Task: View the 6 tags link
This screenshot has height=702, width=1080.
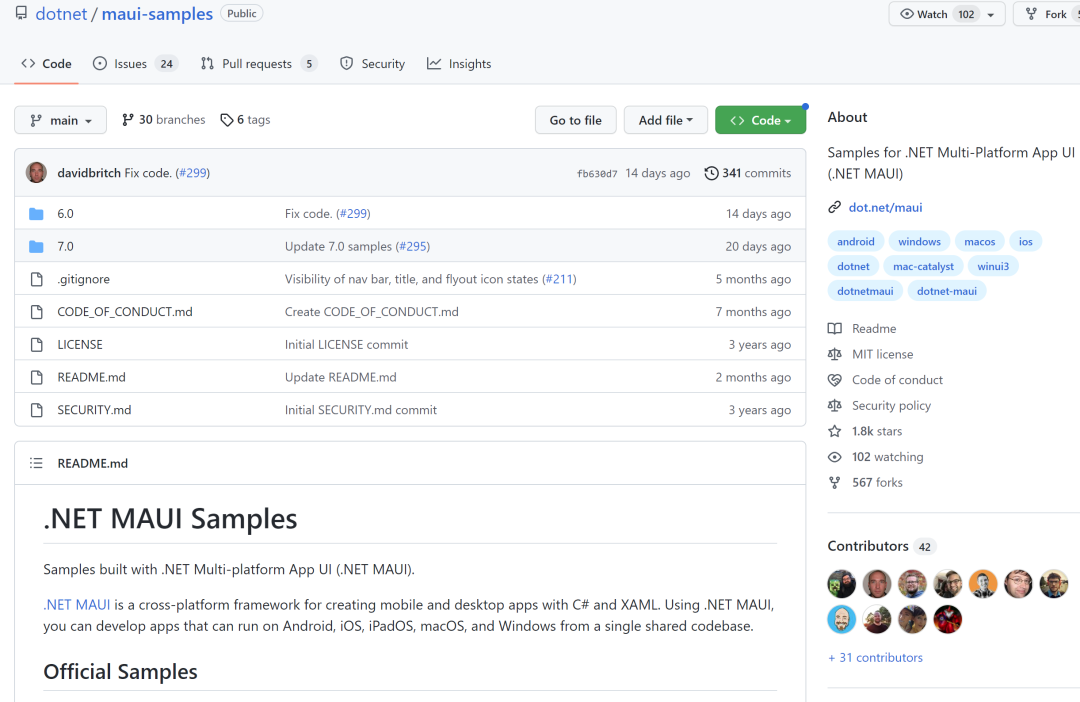Action: pos(245,119)
